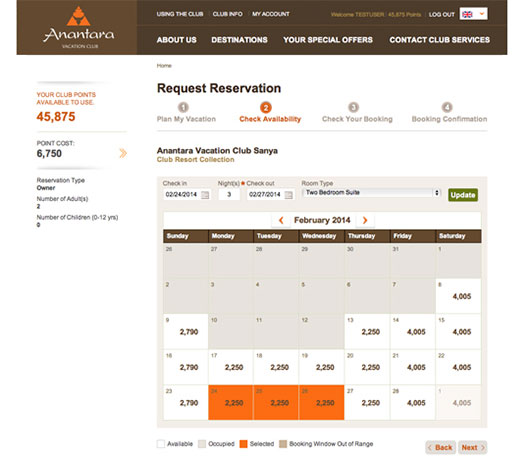Click the 6,750 point cost value
The image size is (530, 459).
click(49, 153)
